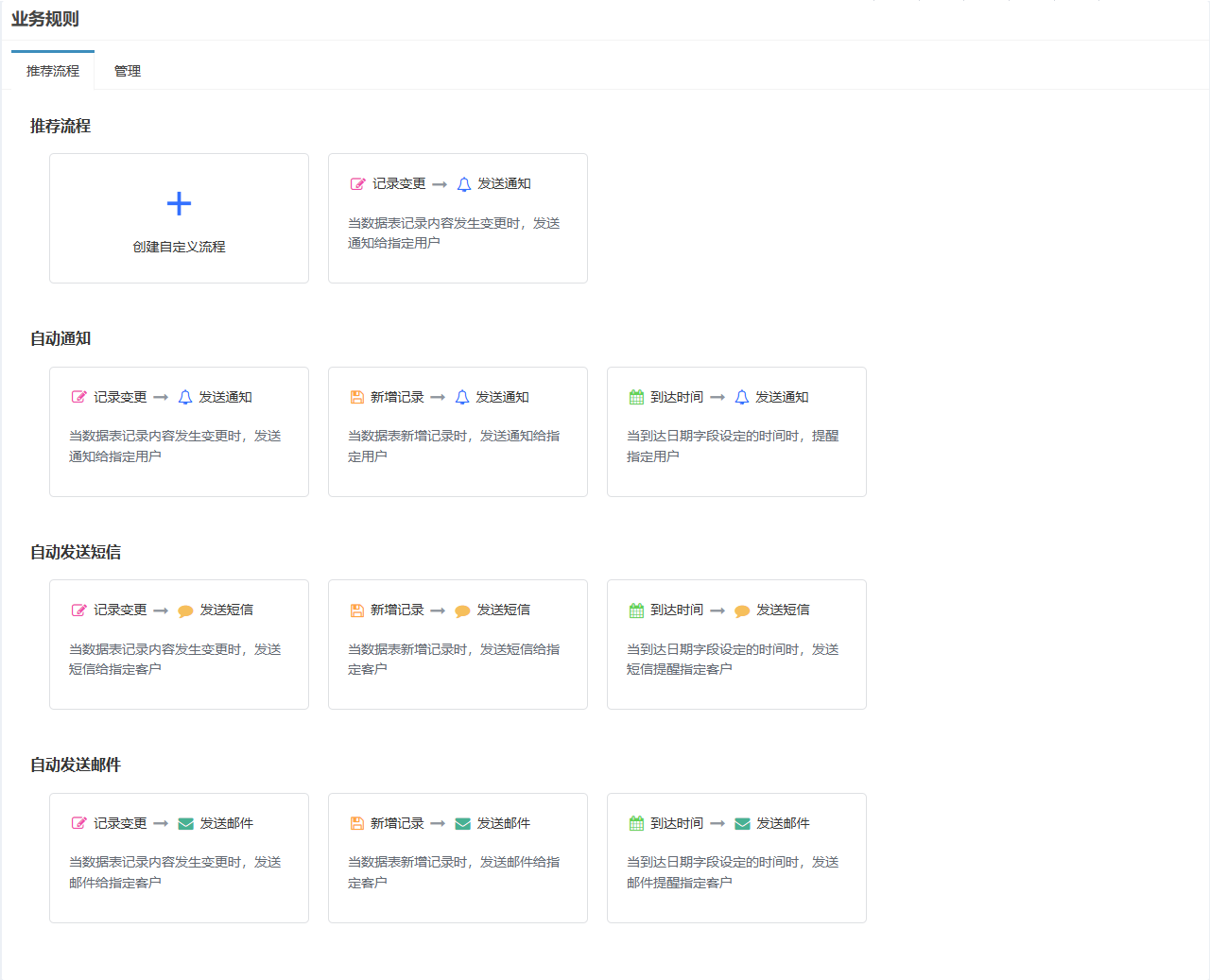Click the pencil icon in the 推荐流程 section's 记录变更 card
The width and height of the screenshot is (1210, 980).
click(x=358, y=184)
